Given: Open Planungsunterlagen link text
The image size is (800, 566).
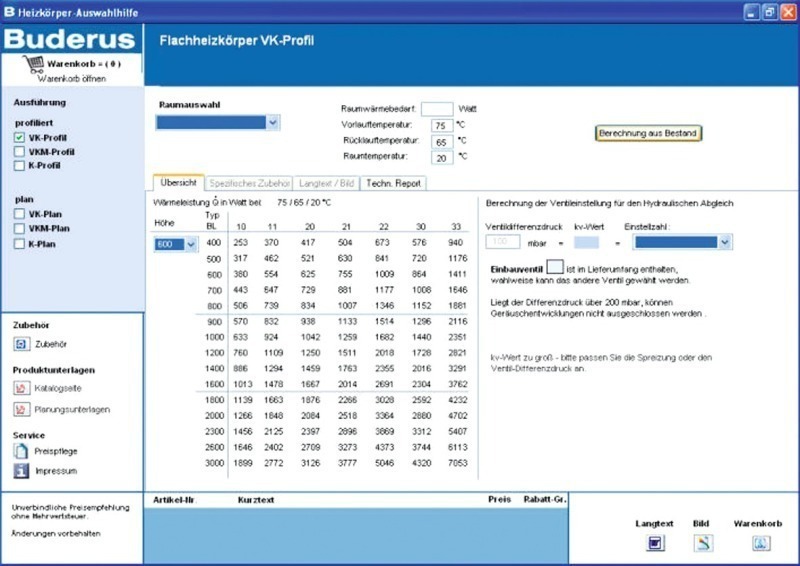Looking at the screenshot, I should click(x=72, y=409).
